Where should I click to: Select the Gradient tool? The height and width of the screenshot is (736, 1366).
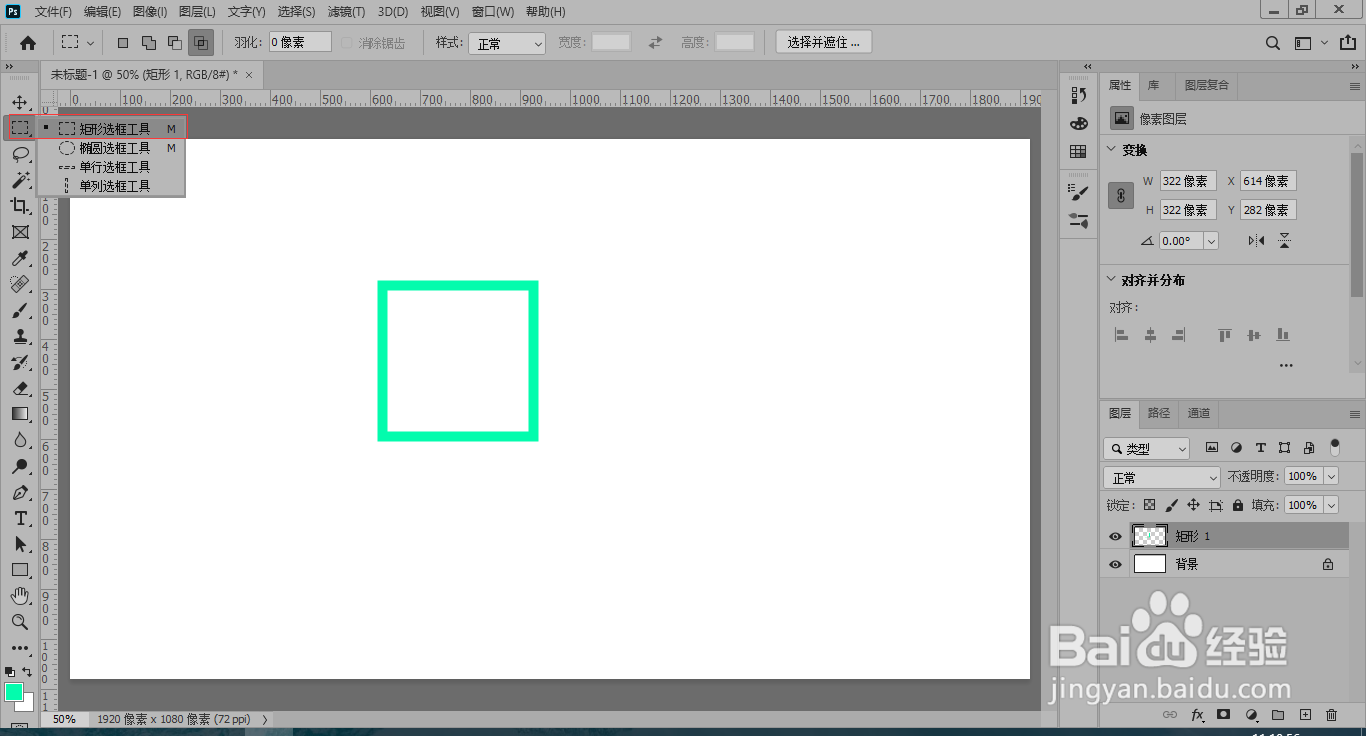tap(20, 414)
